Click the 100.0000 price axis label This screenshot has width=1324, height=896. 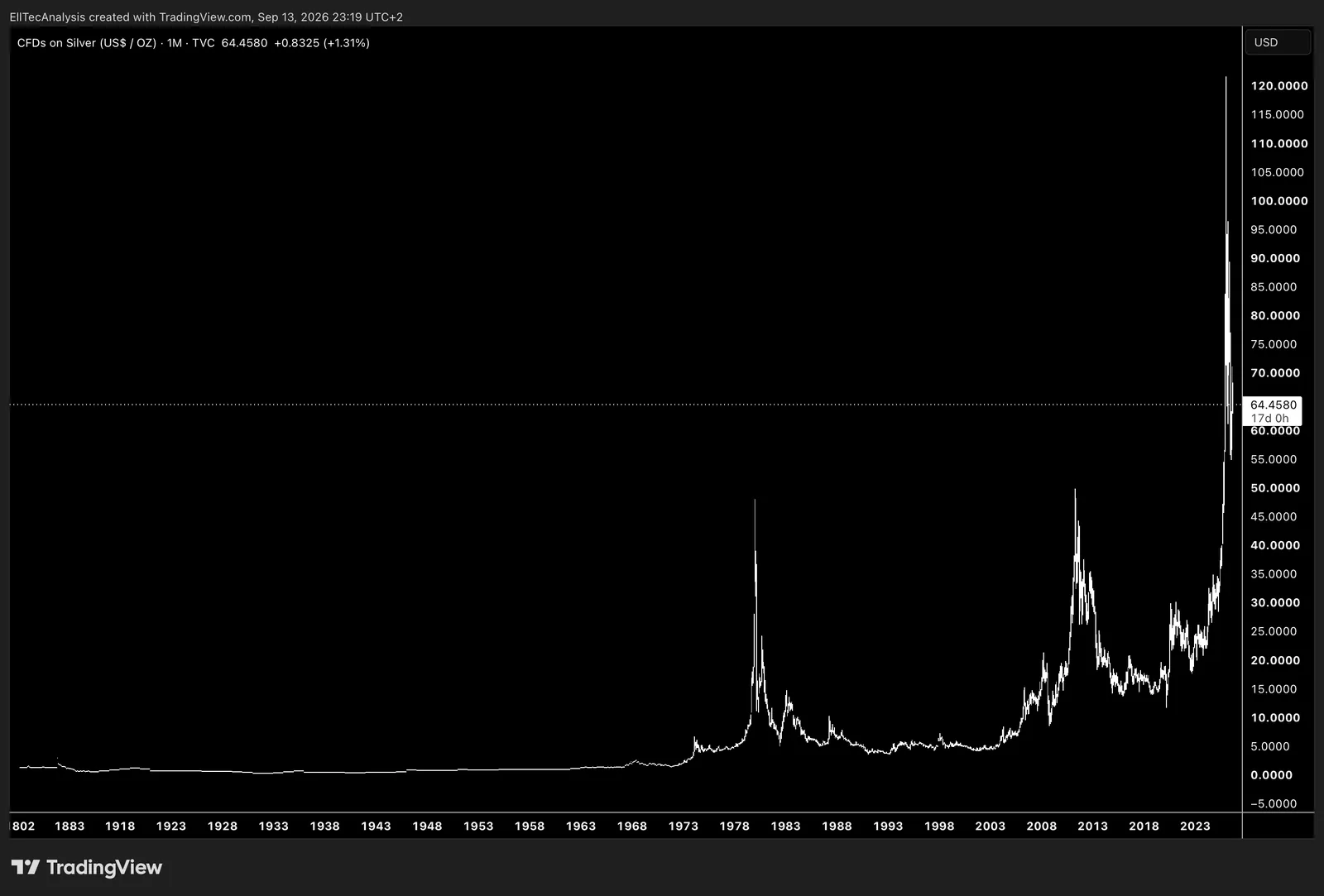[1279, 201]
